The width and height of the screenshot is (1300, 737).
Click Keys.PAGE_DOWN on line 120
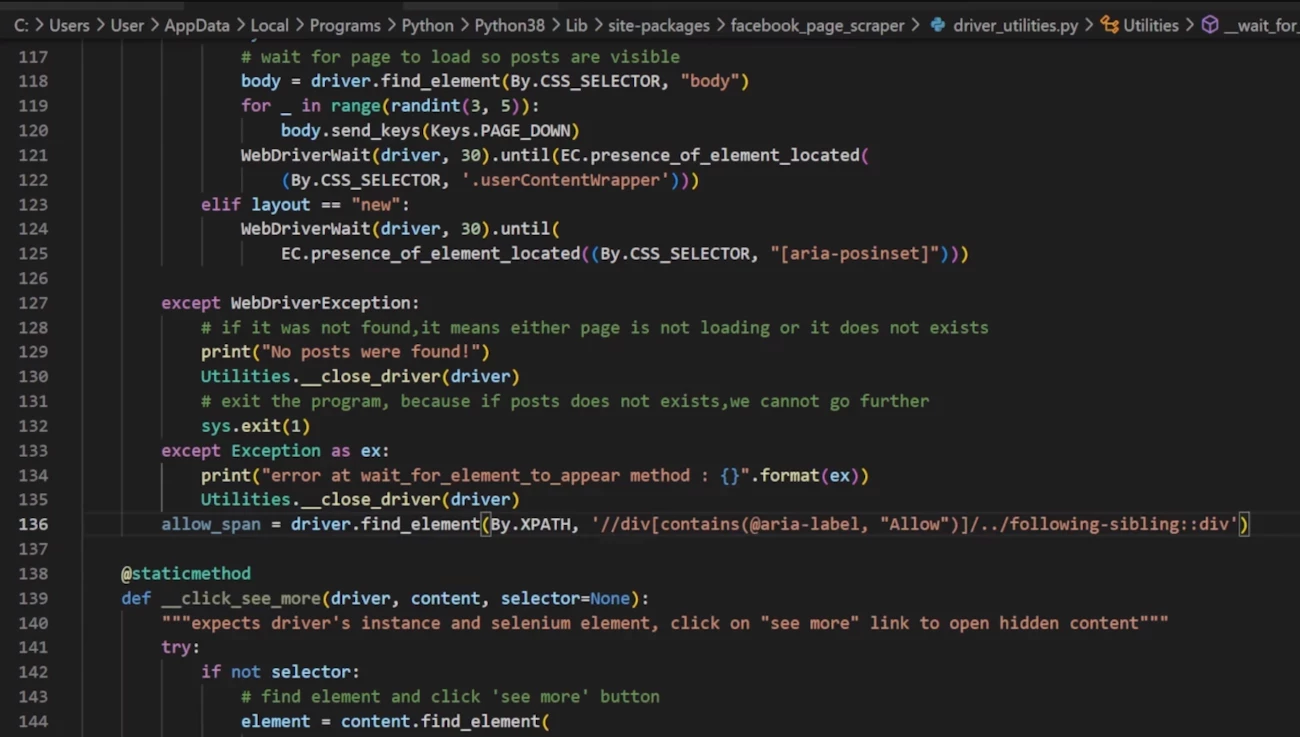pyautogui.click(x=500, y=130)
